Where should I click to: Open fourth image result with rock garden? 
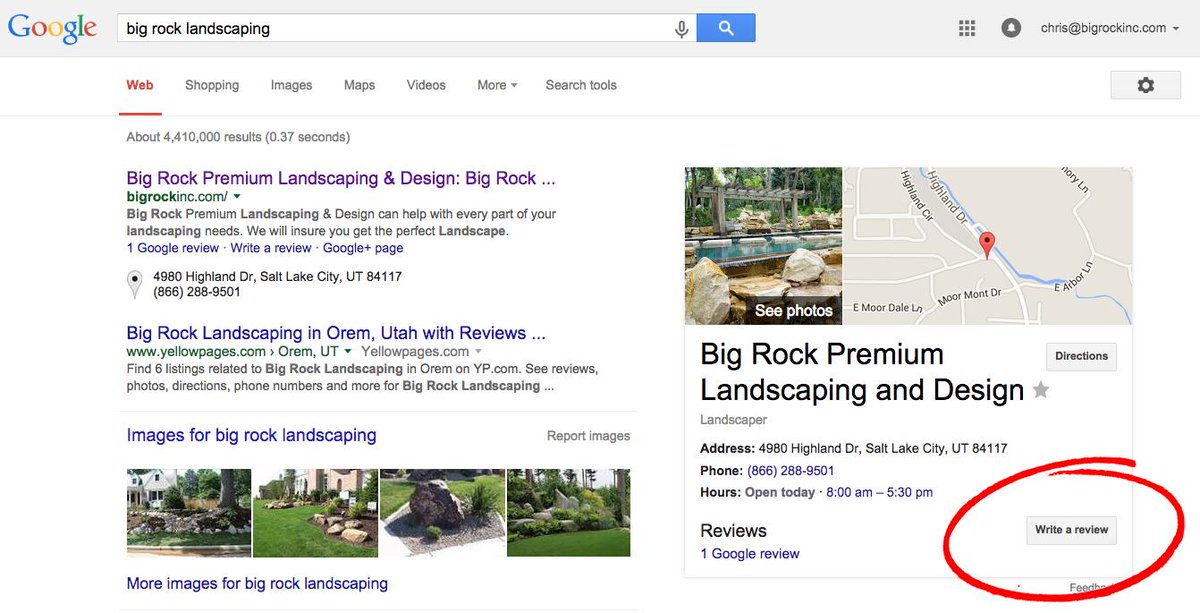569,513
